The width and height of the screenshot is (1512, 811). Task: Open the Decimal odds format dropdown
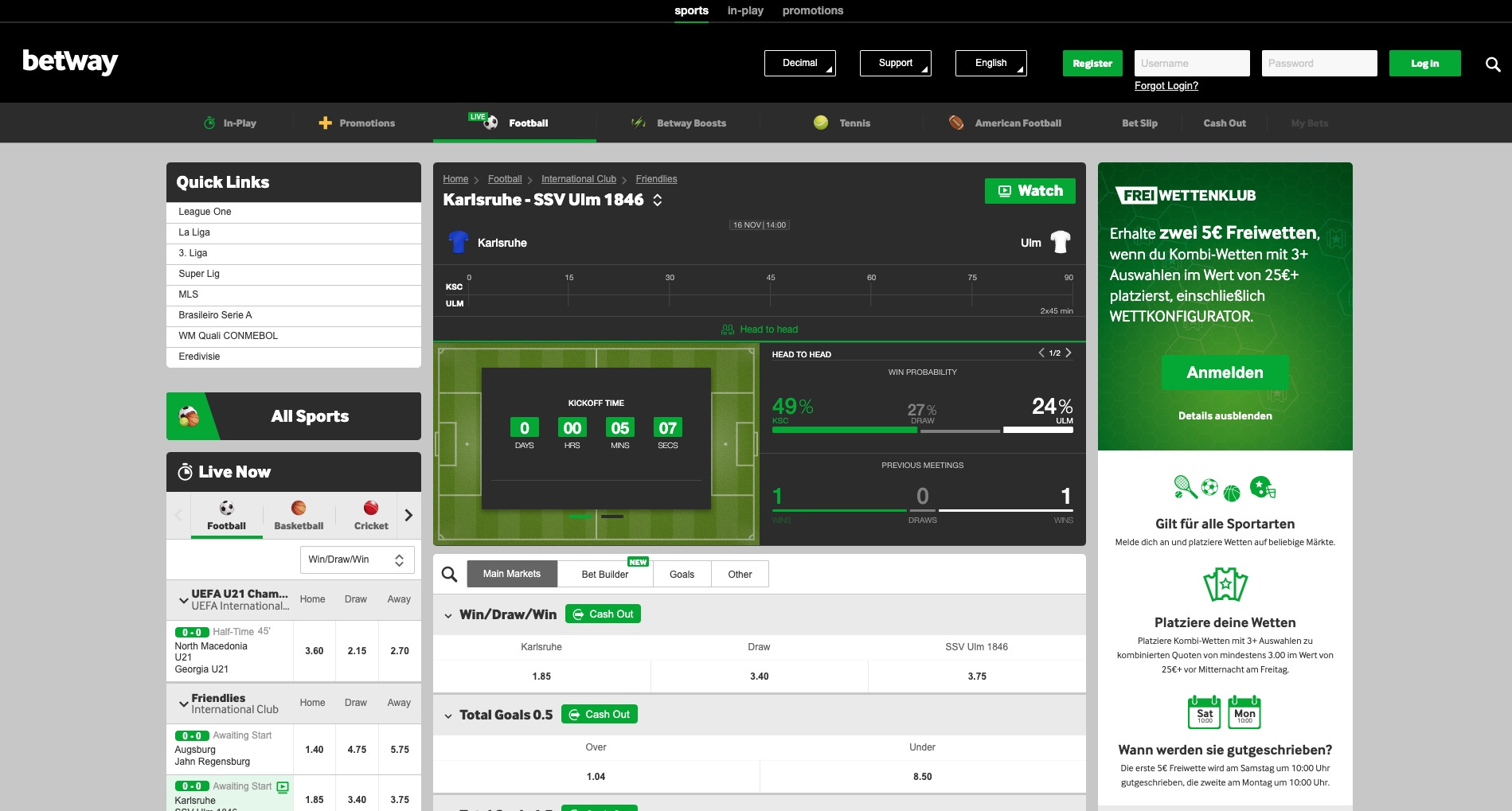click(x=799, y=63)
